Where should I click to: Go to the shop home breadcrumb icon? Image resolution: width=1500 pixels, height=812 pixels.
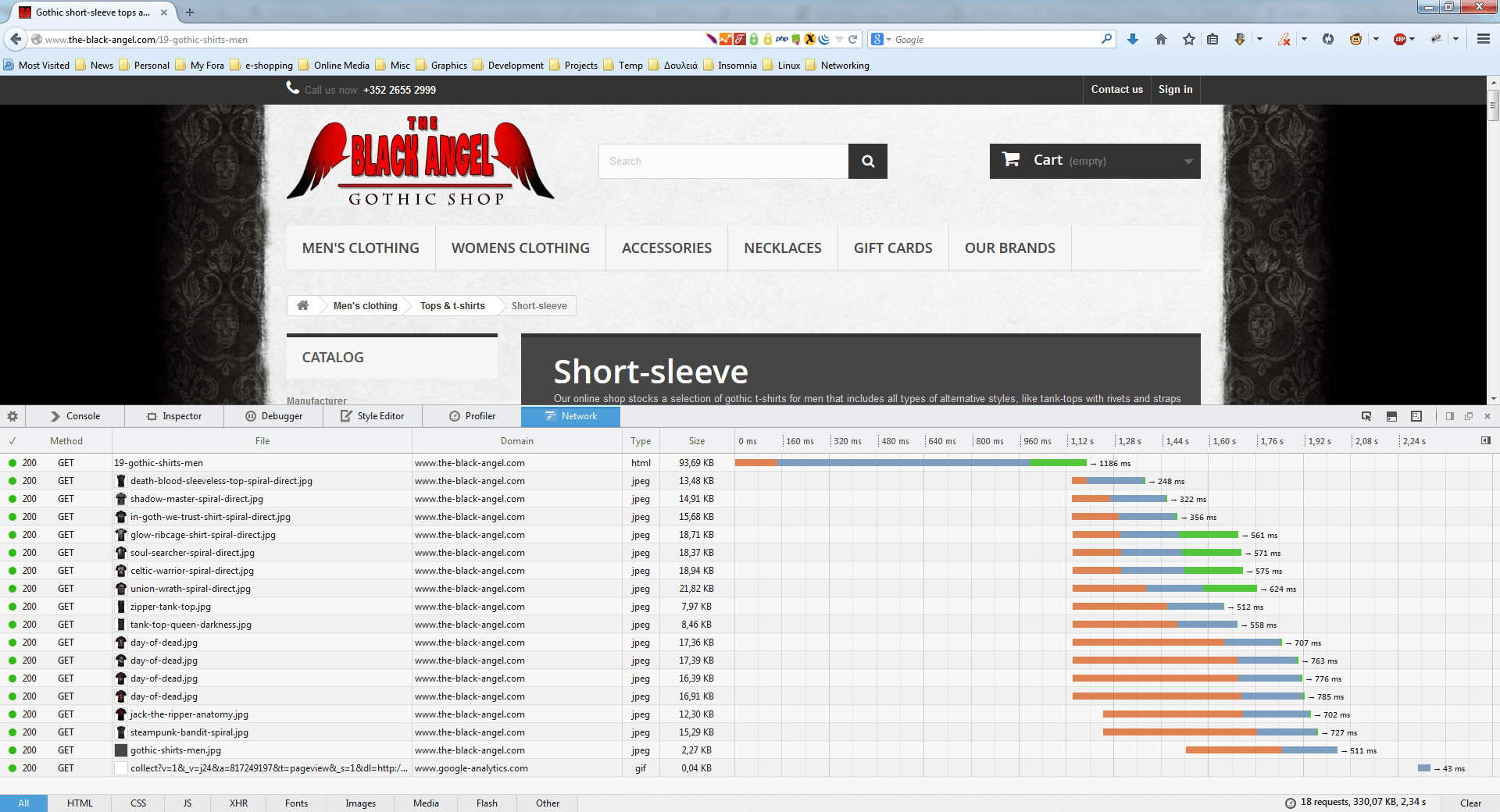303,305
